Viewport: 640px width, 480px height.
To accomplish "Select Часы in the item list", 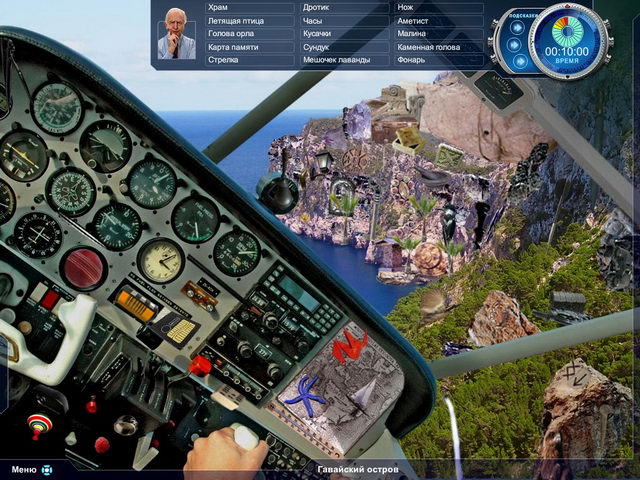I will [313, 21].
